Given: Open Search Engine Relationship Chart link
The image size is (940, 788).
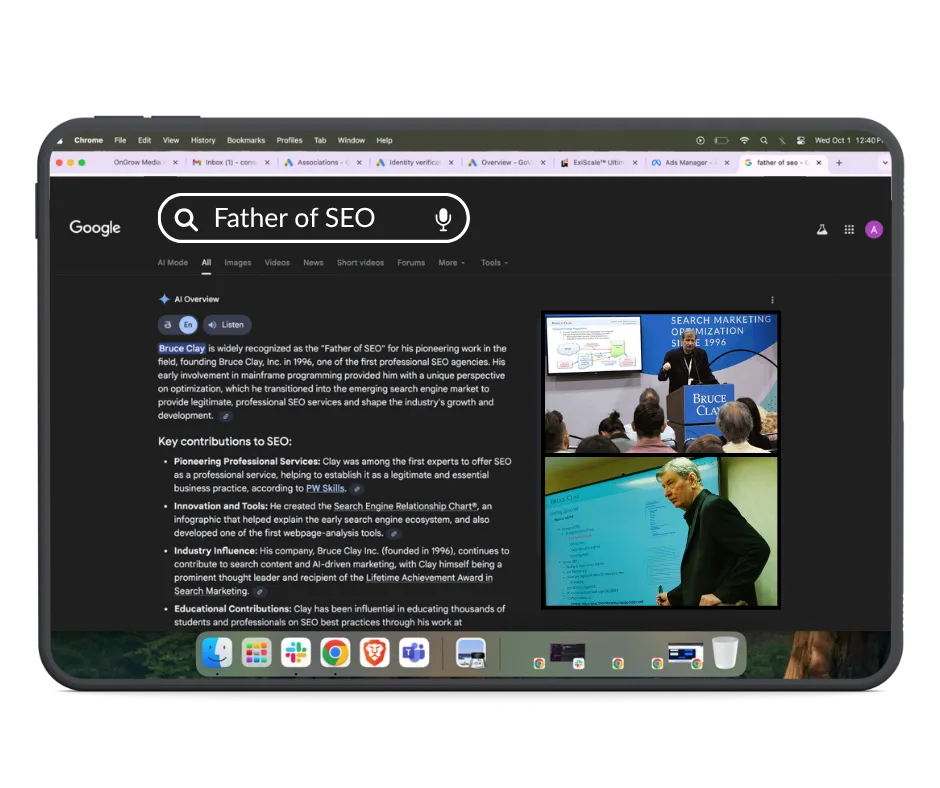Looking at the screenshot, I should 405,506.
